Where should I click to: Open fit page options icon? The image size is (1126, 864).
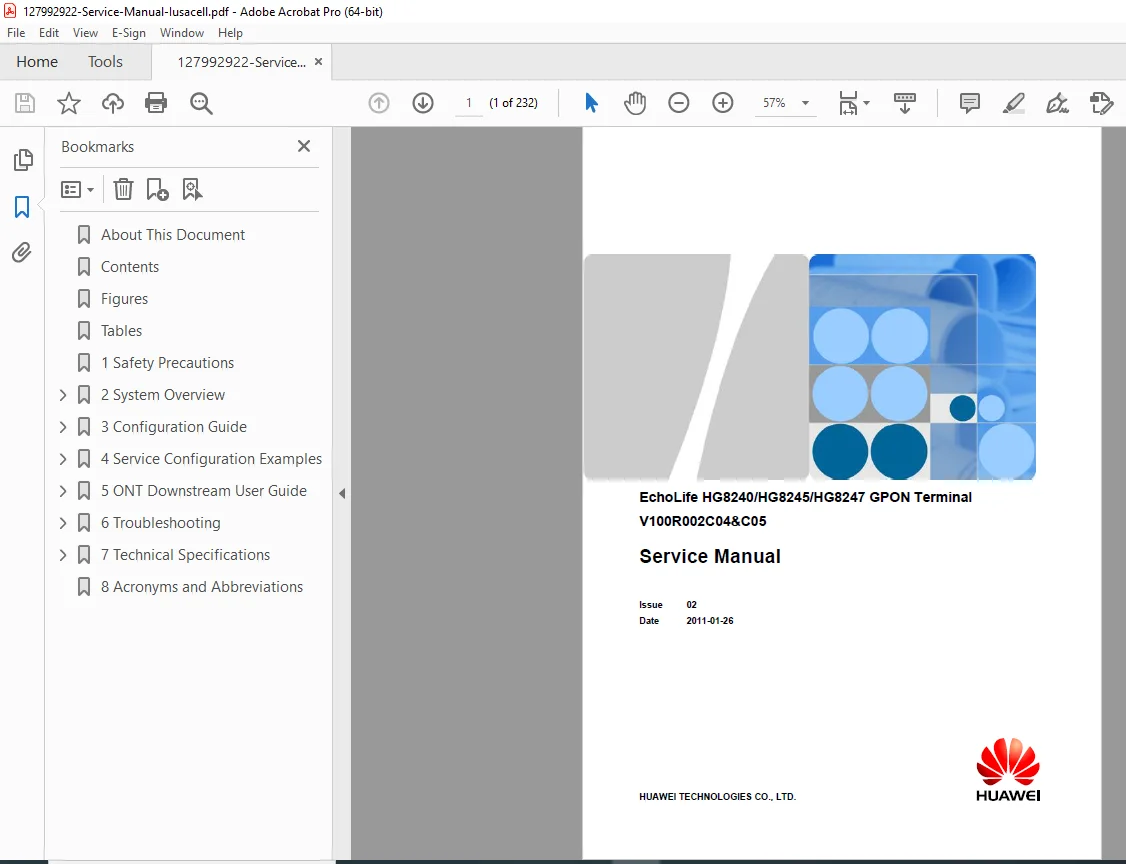[x=854, y=103]
